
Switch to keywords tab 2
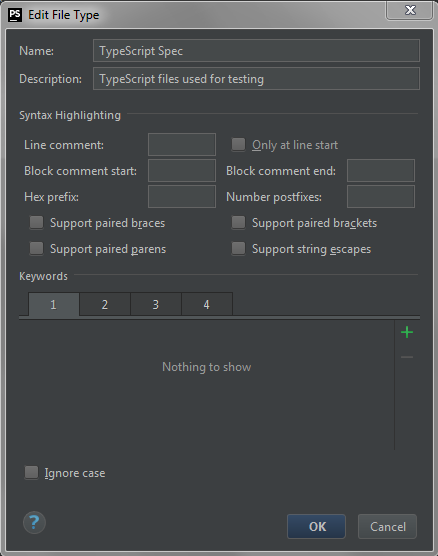(x=105, y=304)
